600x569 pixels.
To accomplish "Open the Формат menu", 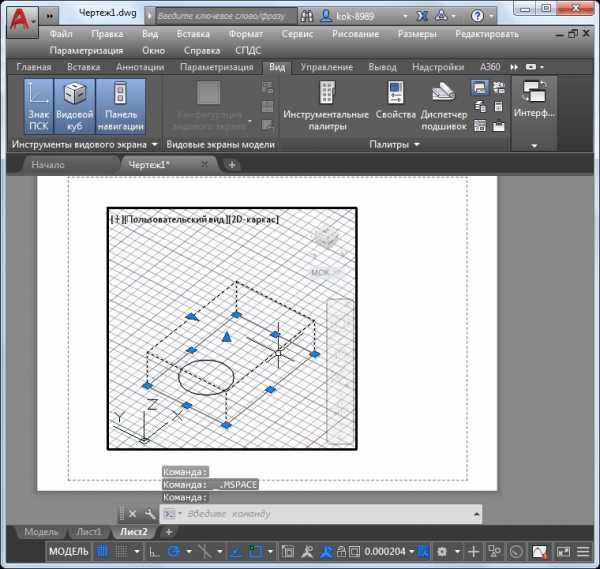I will [246, 33].
